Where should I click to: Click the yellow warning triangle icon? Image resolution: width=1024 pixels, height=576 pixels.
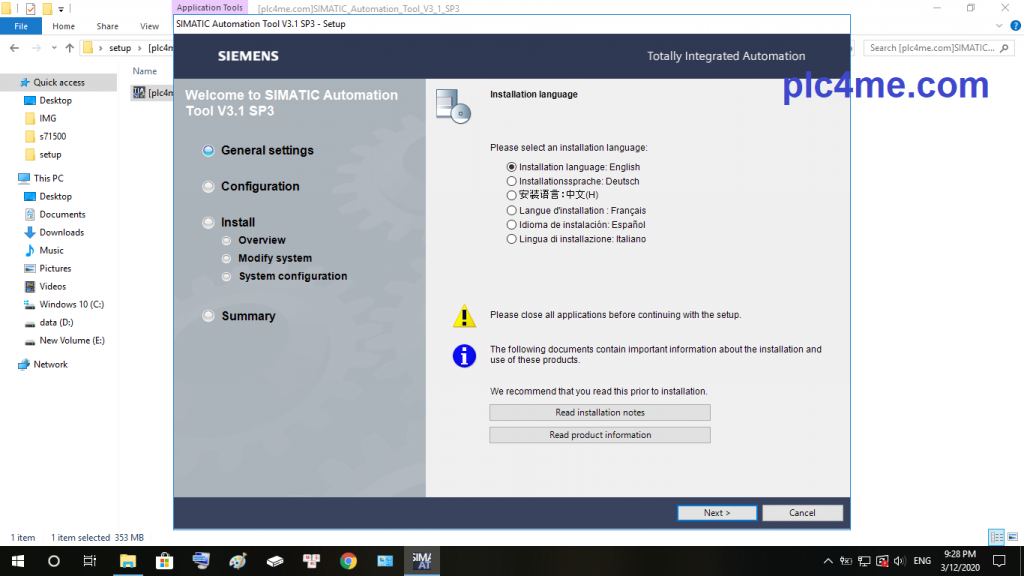point(464,317)
